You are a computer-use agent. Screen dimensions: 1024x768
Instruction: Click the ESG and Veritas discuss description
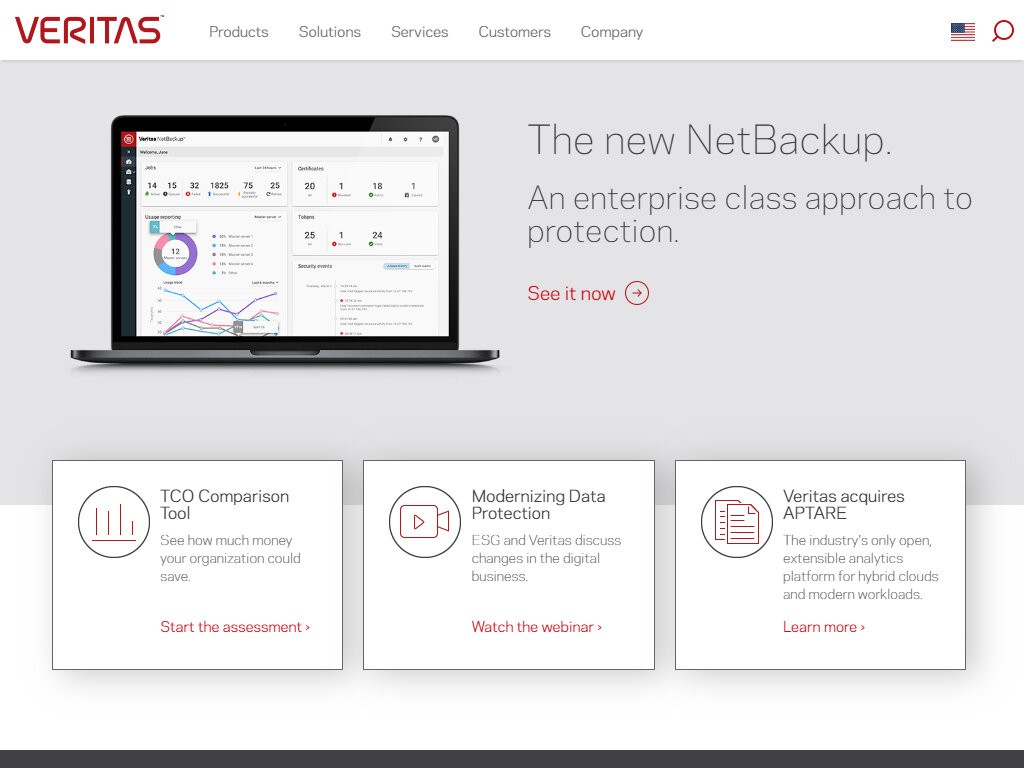[547, 558]
